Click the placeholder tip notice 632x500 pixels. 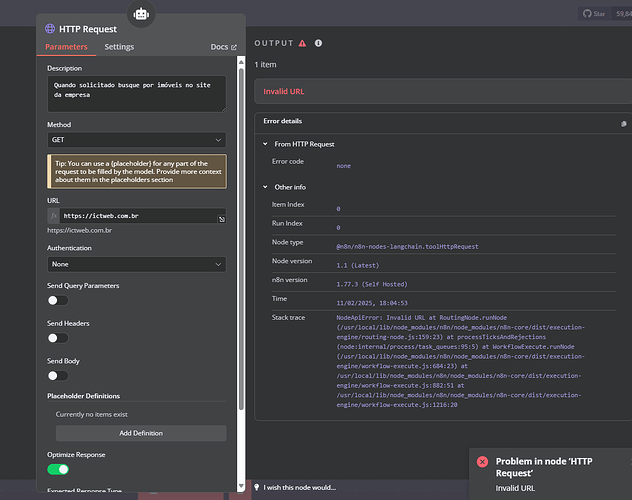(x=137, y=172)
